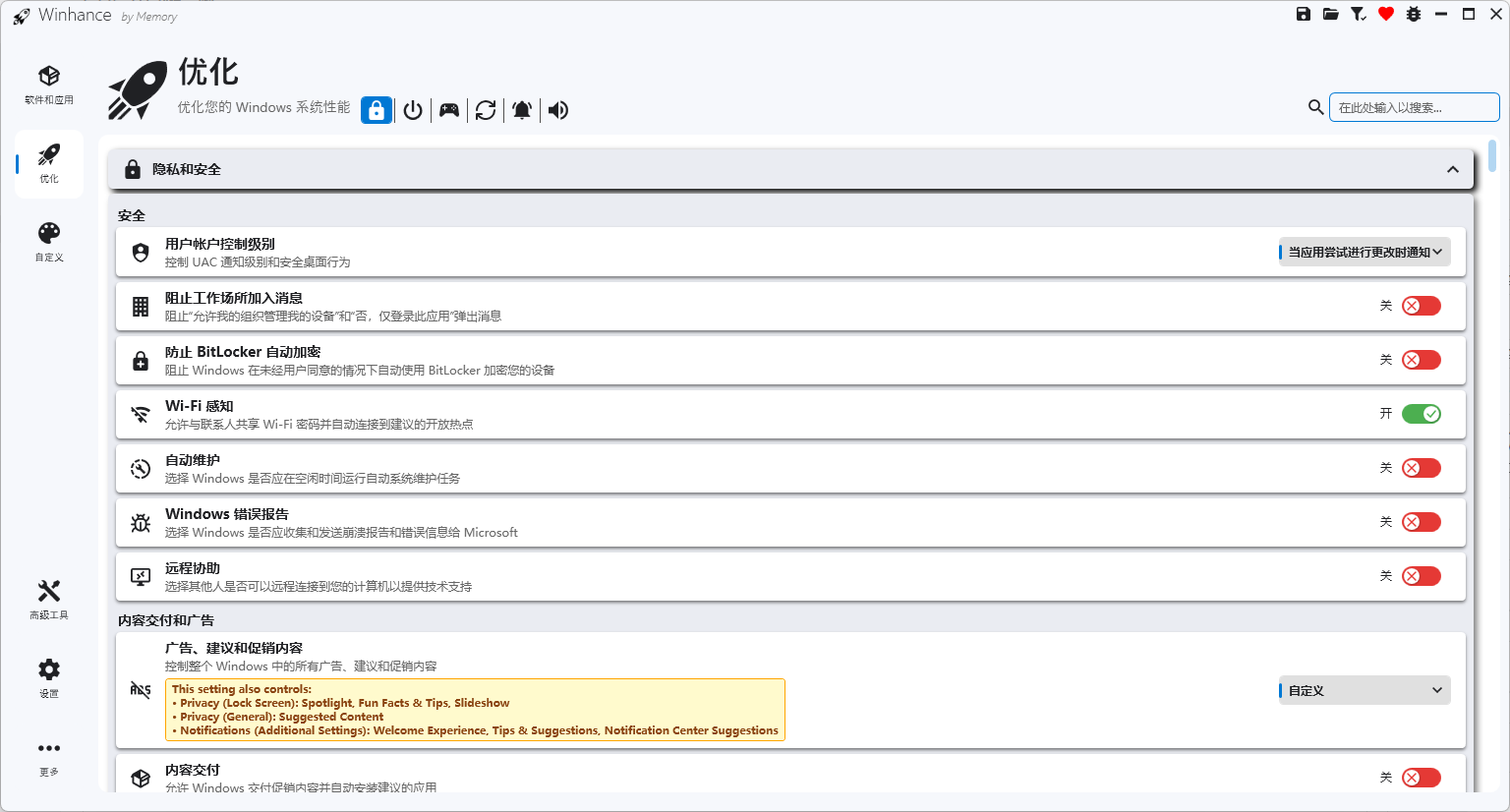Screen dimensions: 1510x812
Task: Collapse the 隐私和安全 section
Action: (1453, 168)
